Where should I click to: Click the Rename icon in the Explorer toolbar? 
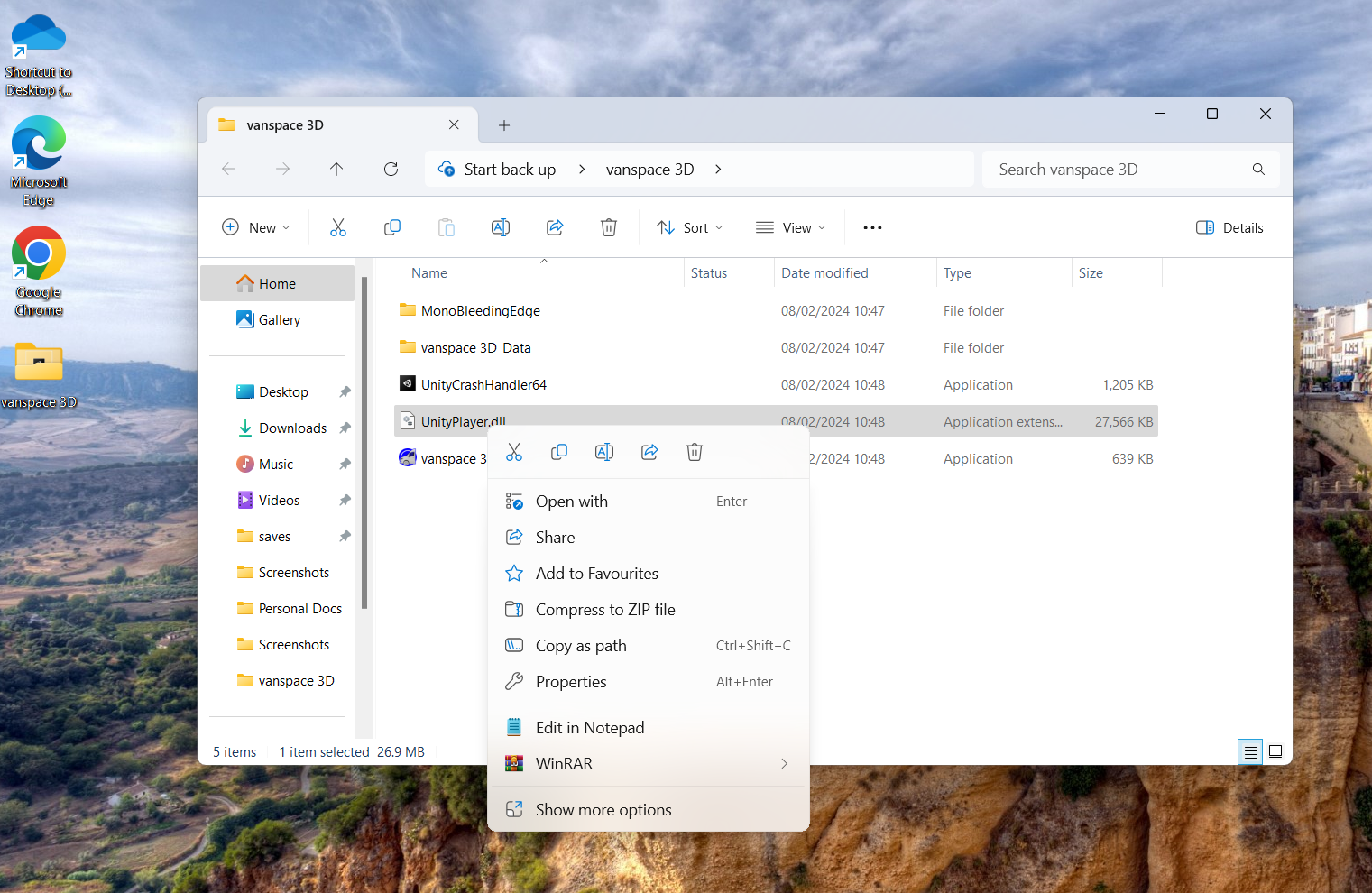click(x=501, y=227)
